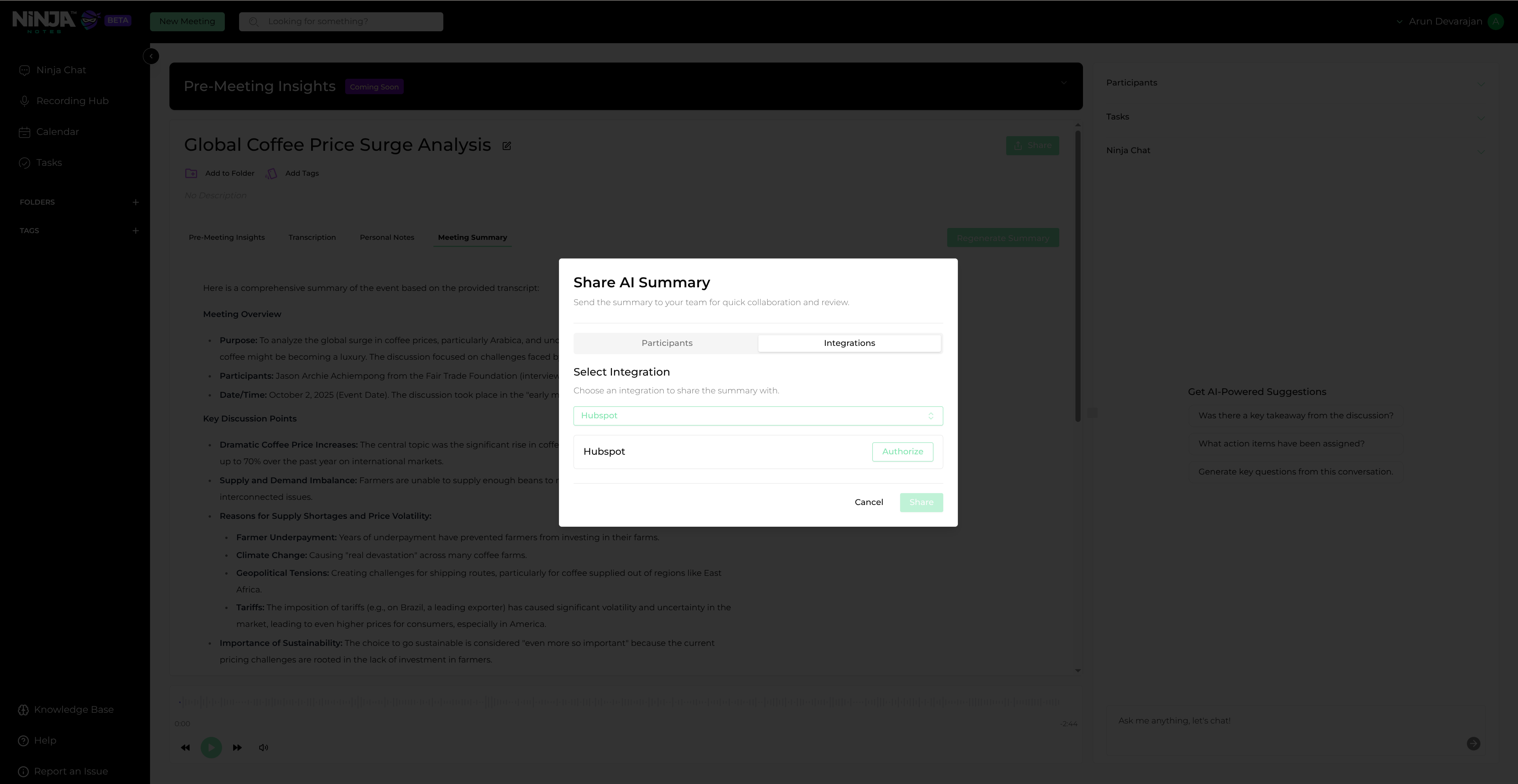The height and width of the screenshot is (784, 1518).
Task: Click the TAGS section label
Action: [x=29, y=231]
